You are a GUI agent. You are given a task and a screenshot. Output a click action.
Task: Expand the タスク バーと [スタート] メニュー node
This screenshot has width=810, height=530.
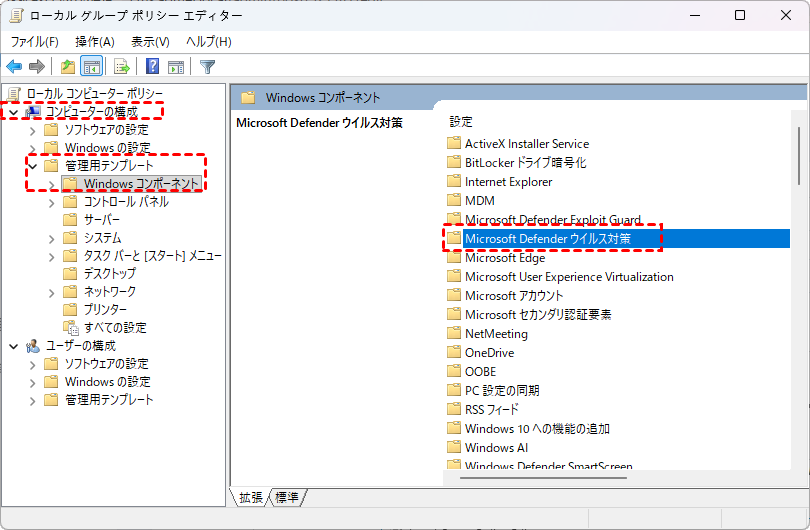(x=52, y=256)
